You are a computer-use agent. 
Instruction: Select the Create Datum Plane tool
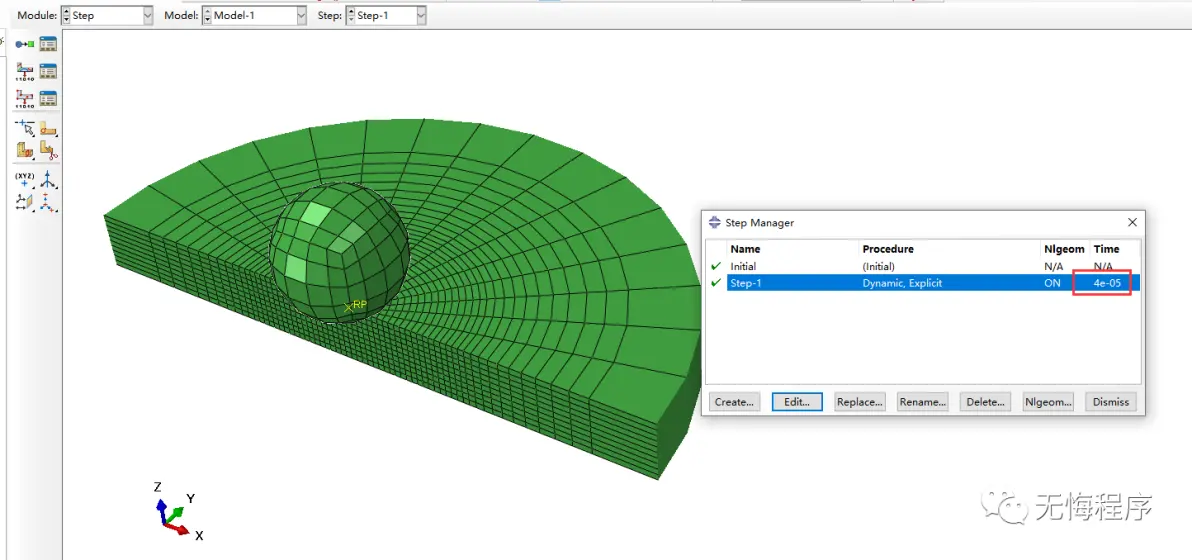tap(25, 203)
